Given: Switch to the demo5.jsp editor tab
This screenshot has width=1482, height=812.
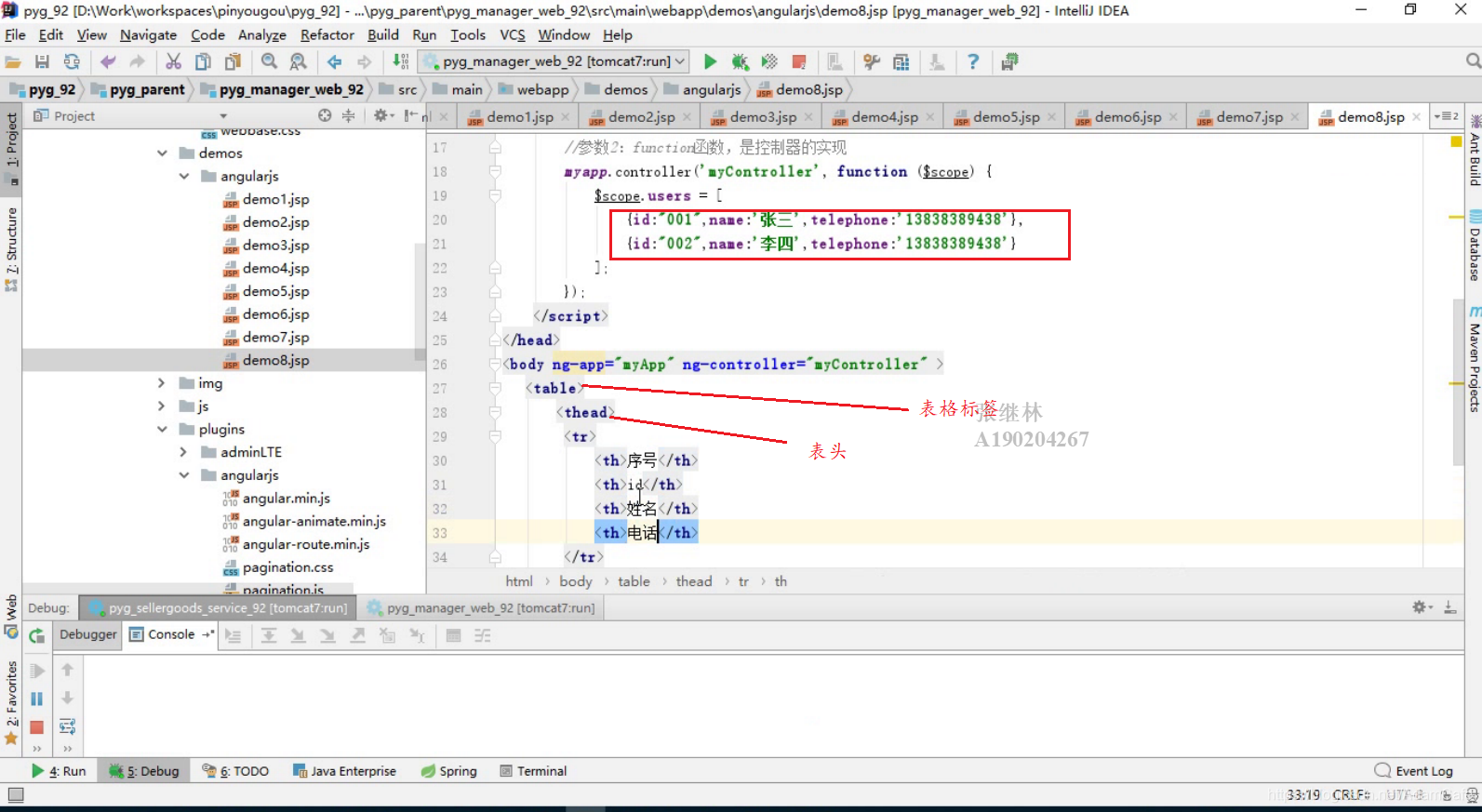Looking at the screenshot, I should tap(1006, 116).
